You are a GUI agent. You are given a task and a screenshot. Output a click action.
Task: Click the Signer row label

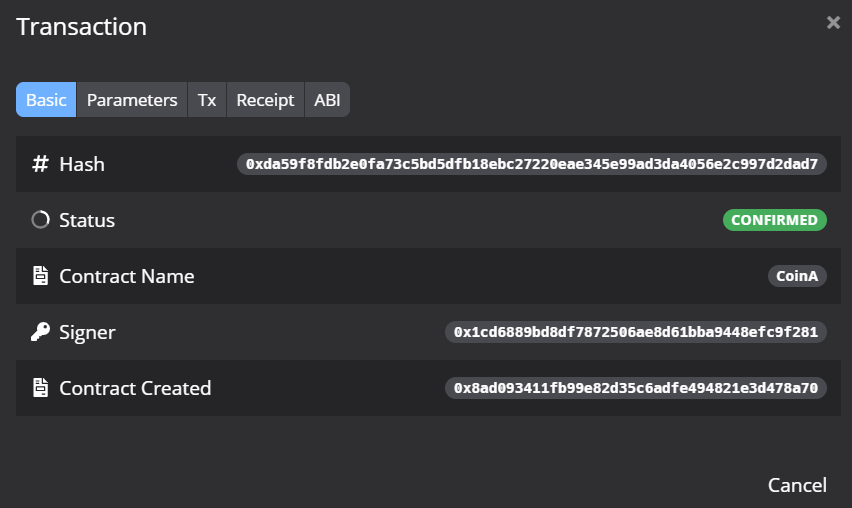pyautogui.click(x=87, y=332)
